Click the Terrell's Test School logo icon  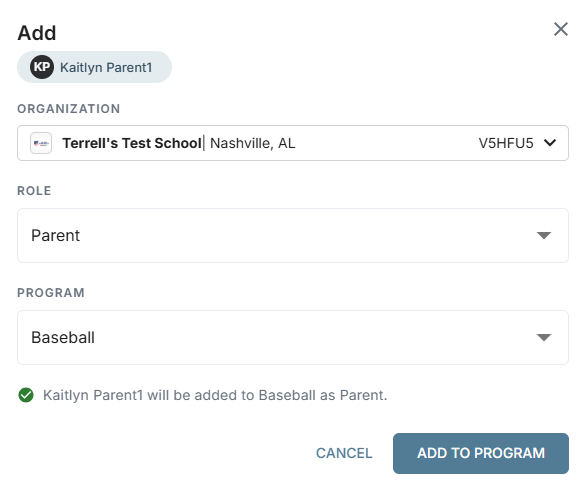coord(41,143)
